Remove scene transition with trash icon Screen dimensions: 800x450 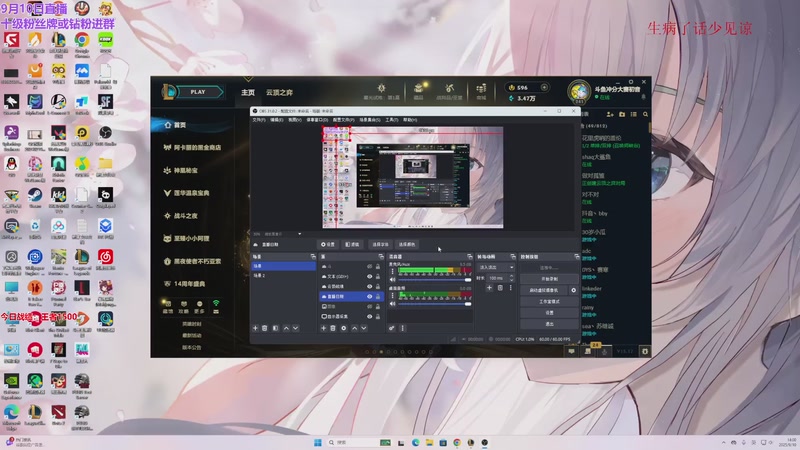point(500,288)
